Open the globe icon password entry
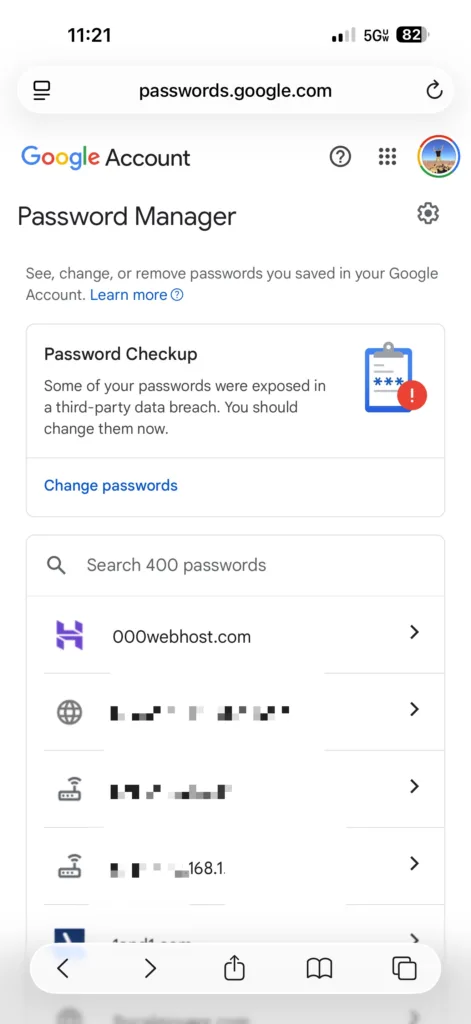This screenshot has height=1024, width=471. pyautogui.click(x=235, y=711)
